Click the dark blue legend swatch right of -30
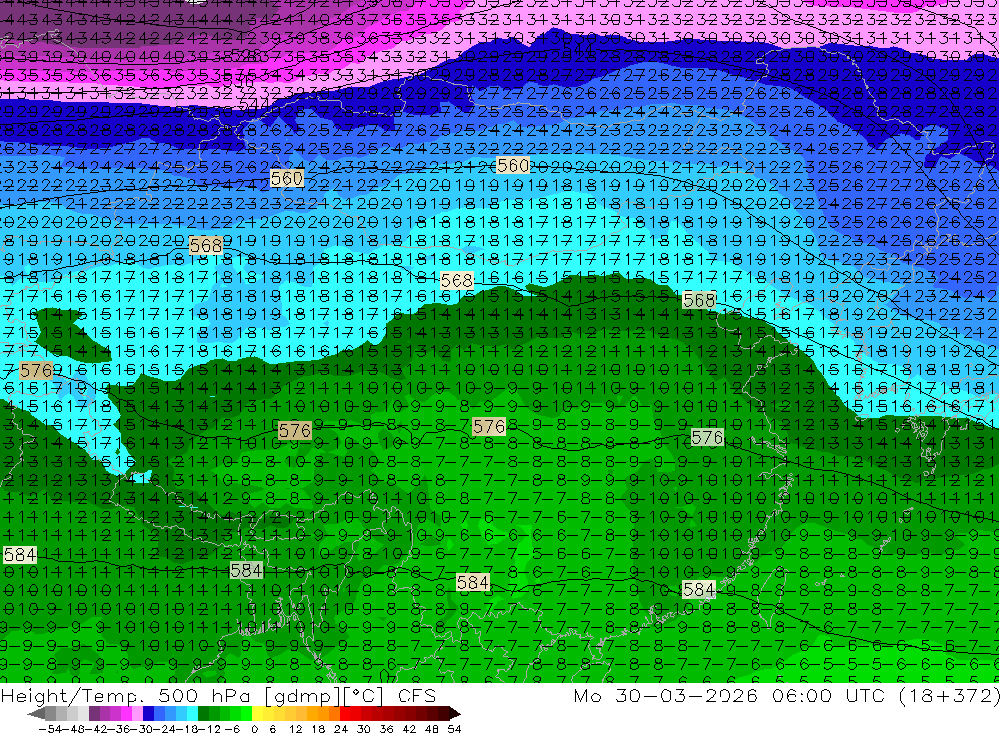Viewport: 1000px width, 733px height. point(149,714)
